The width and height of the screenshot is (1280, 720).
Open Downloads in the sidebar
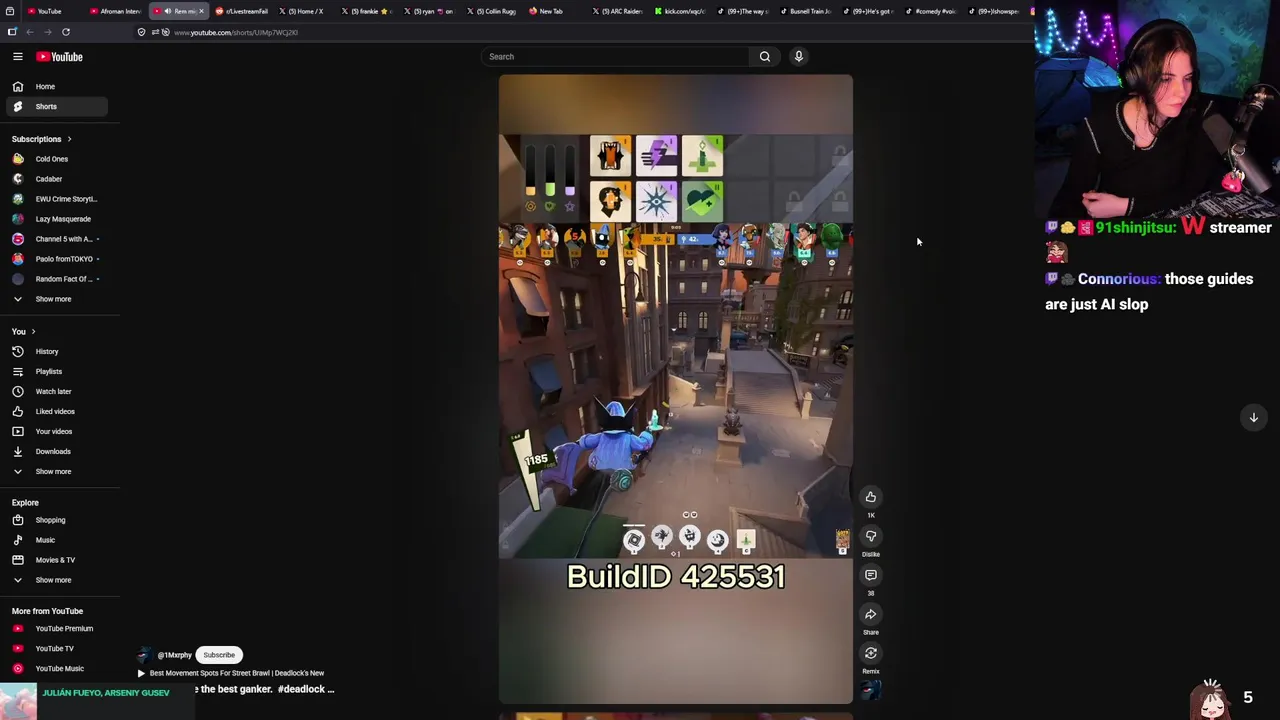(57, 452)
